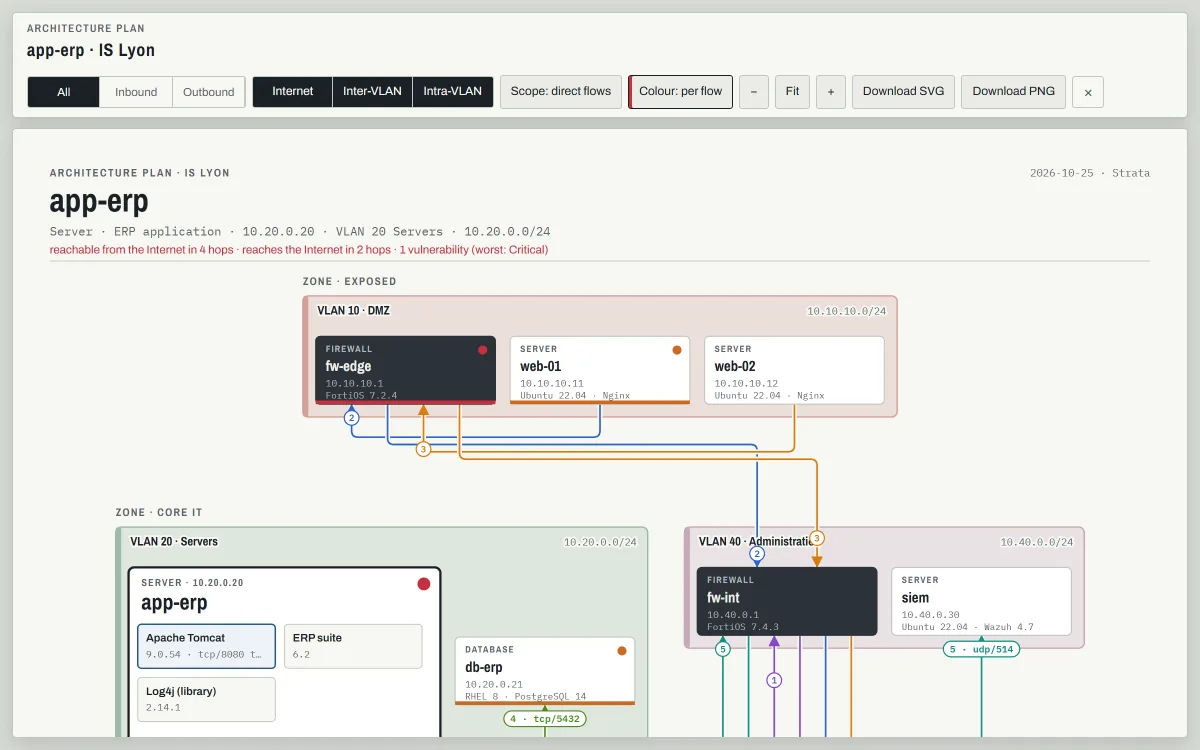This screenshot has width=1200, height=750.
Task: Click the VLAN 10 · DMZ label
Action: pyautogui.click(x=354, y=311)
